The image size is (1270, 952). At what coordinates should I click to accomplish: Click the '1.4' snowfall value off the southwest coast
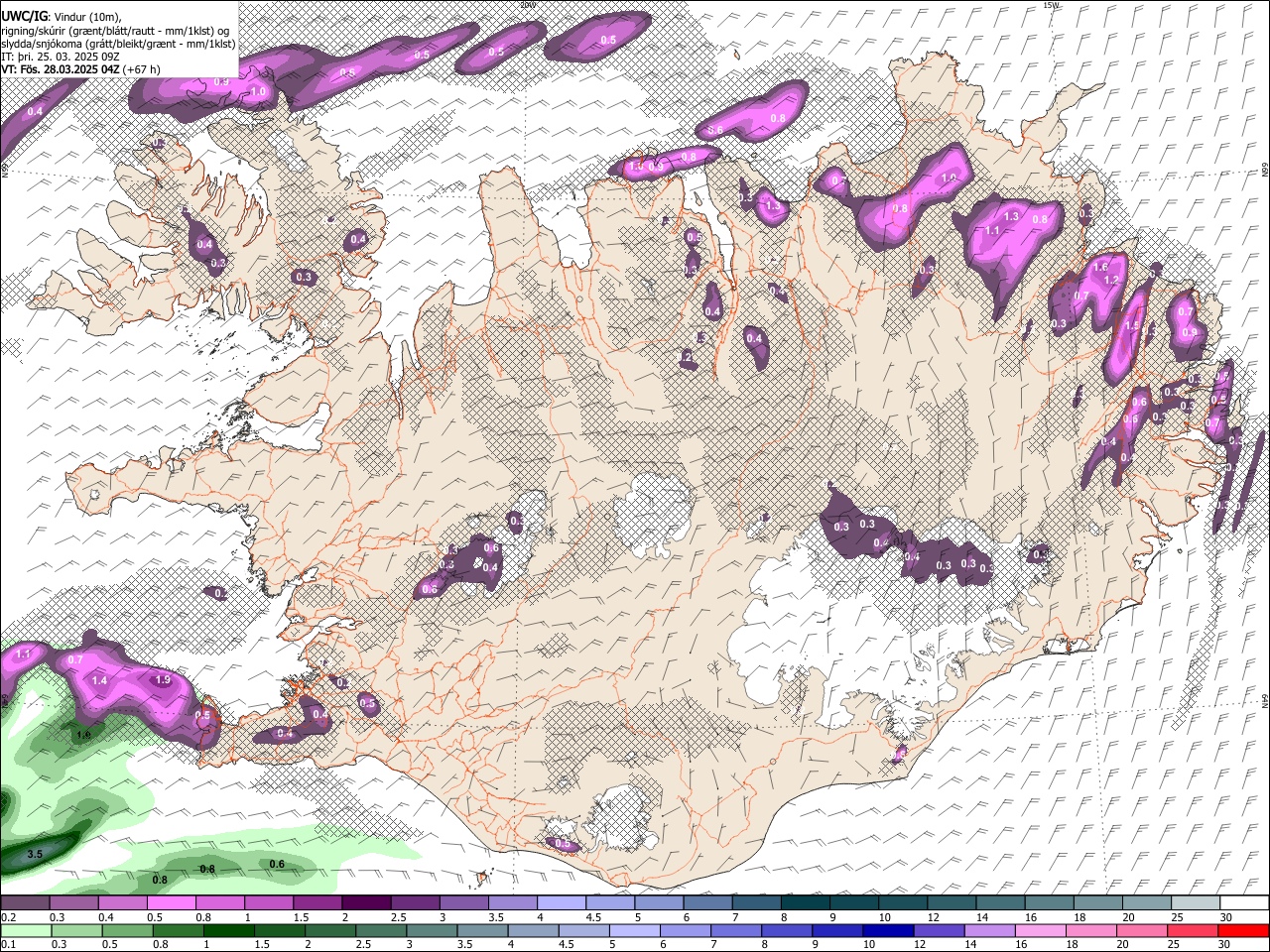click(x=99, y=681)
